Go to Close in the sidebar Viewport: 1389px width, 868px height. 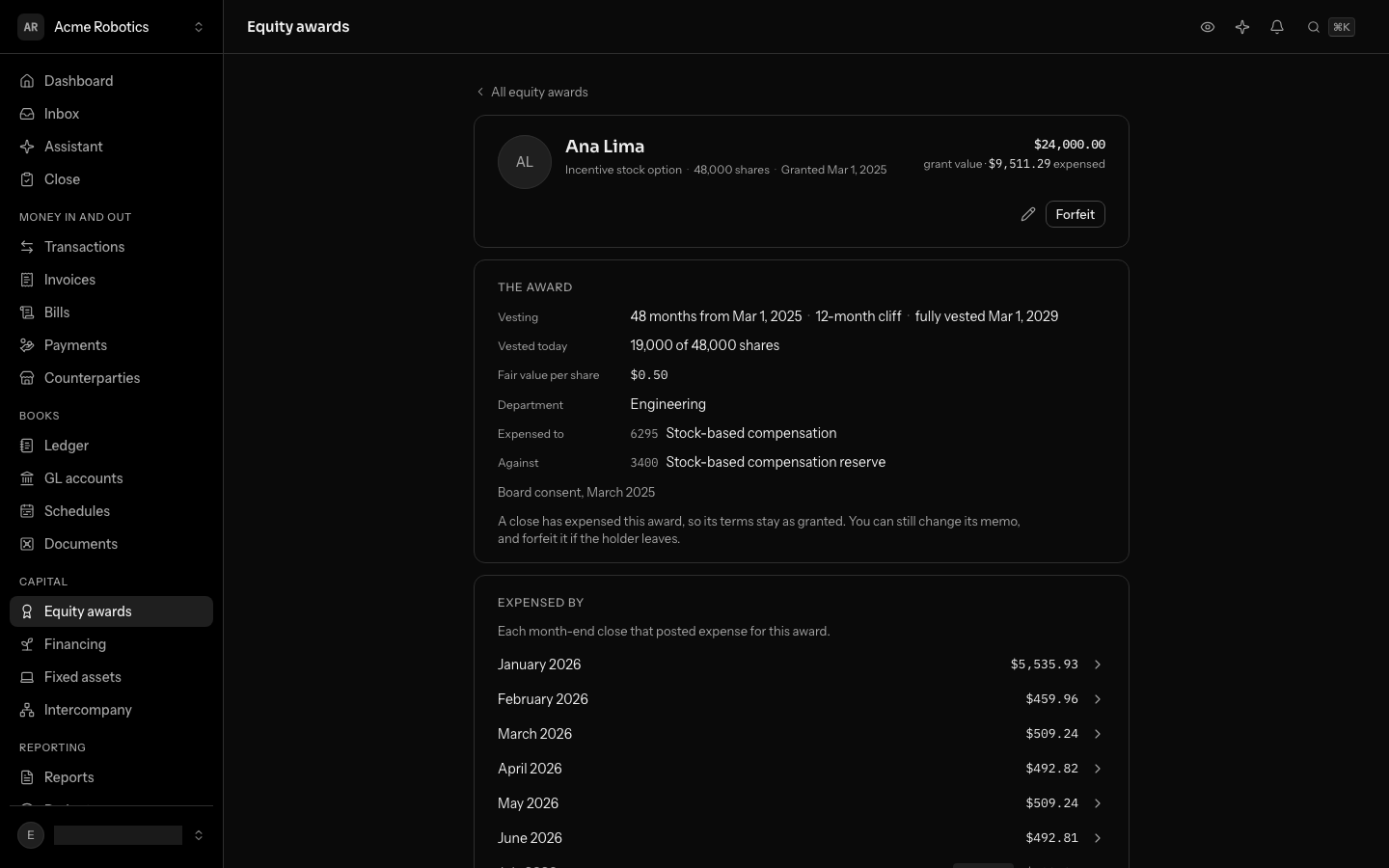click(x=111, y=179)
